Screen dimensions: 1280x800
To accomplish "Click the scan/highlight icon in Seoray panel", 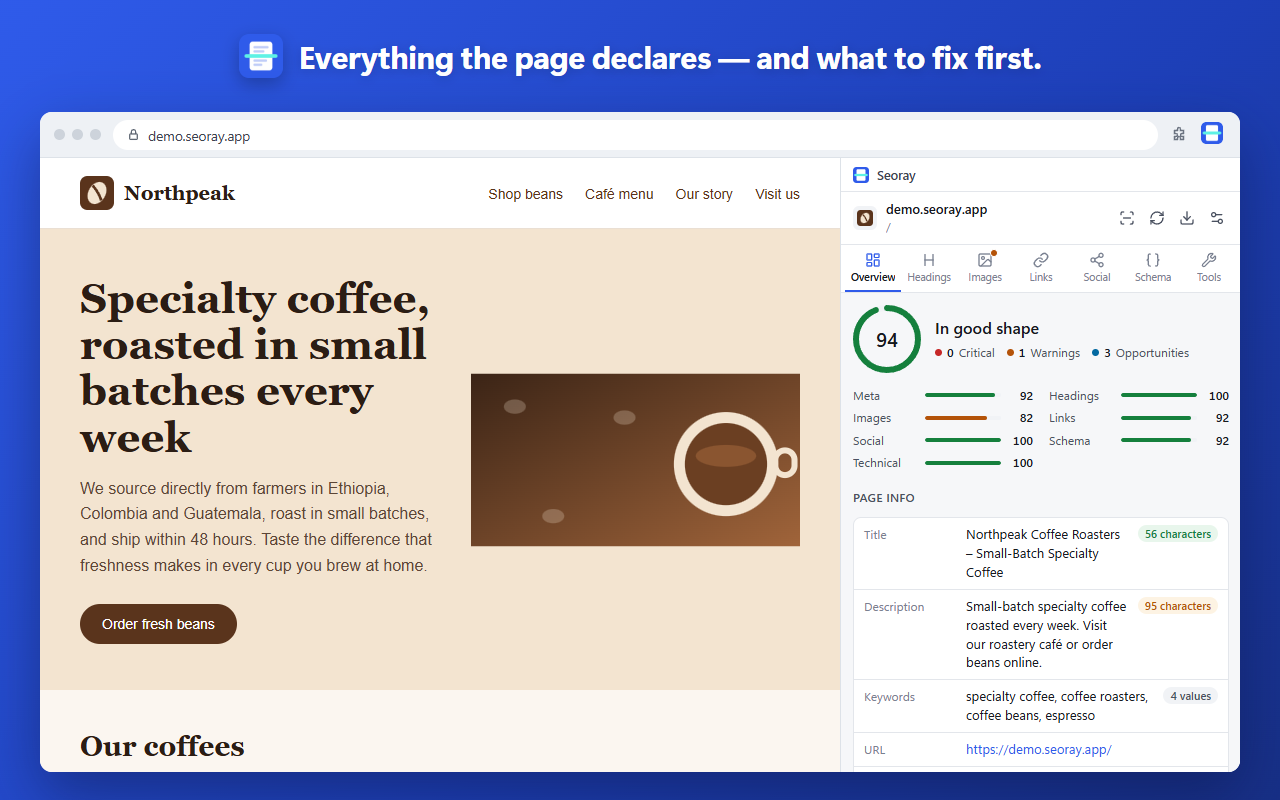I will (1127, 218).
